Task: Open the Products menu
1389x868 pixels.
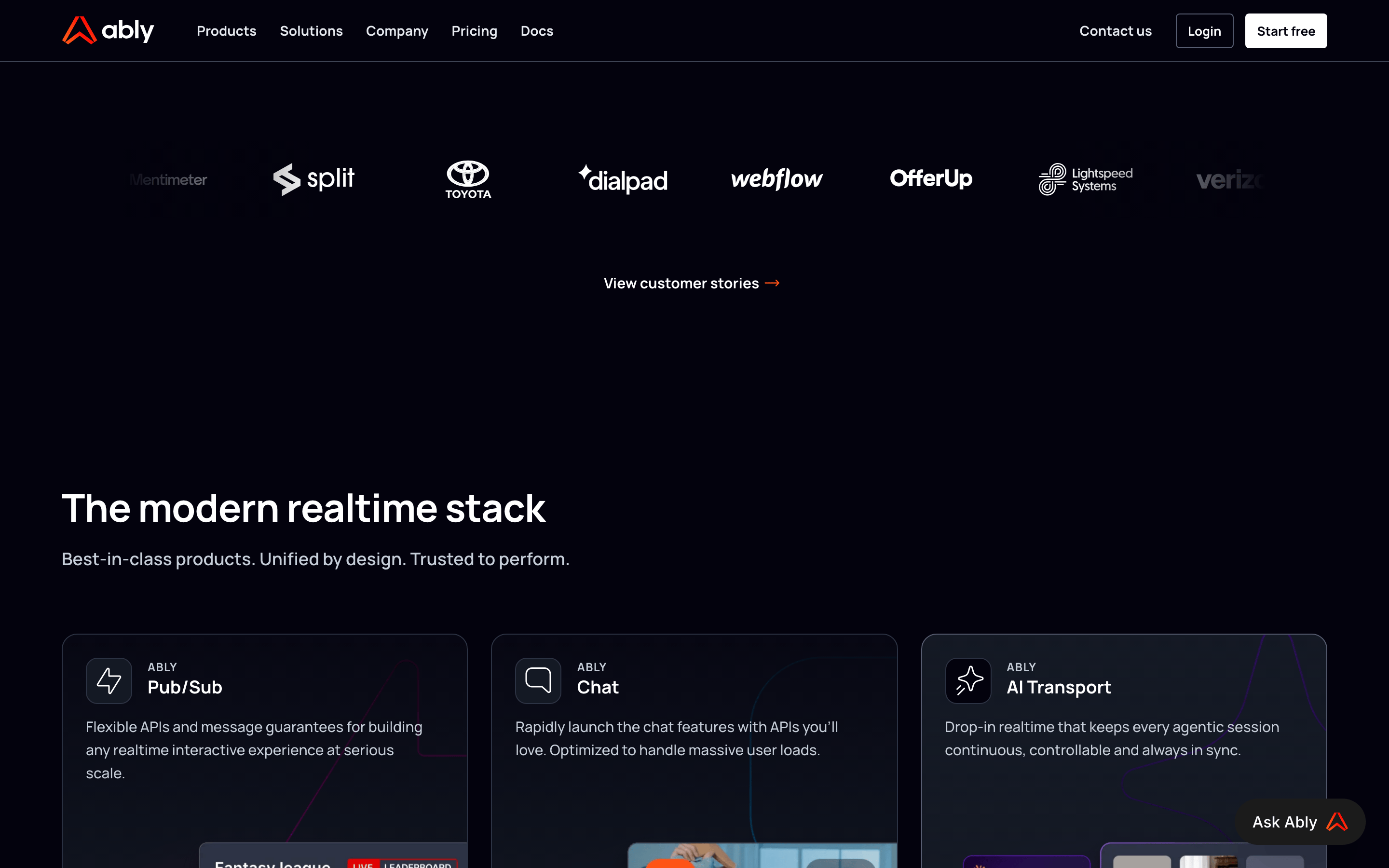Action: click(226, 31)
